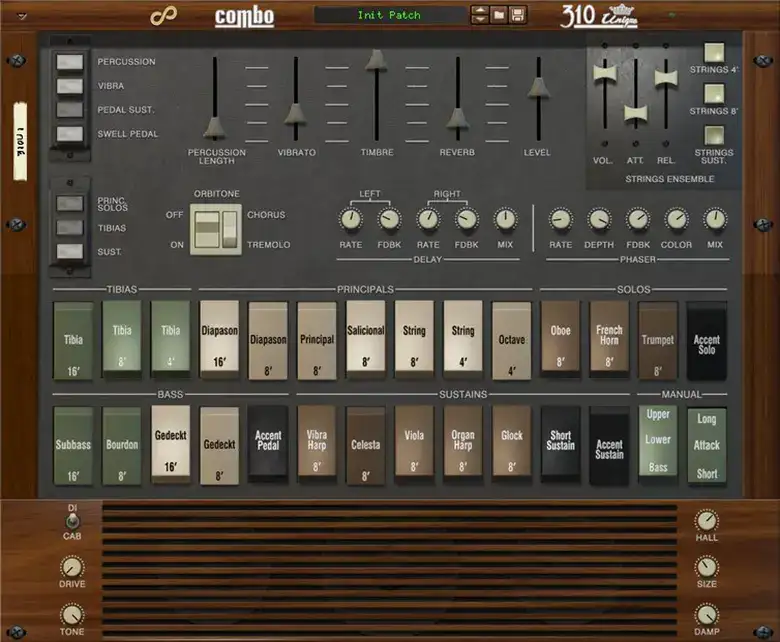Click the Timbre slider handle
The width and height of the screenshot is (780, 642).
pyautogui.click(x=376, y=60)
